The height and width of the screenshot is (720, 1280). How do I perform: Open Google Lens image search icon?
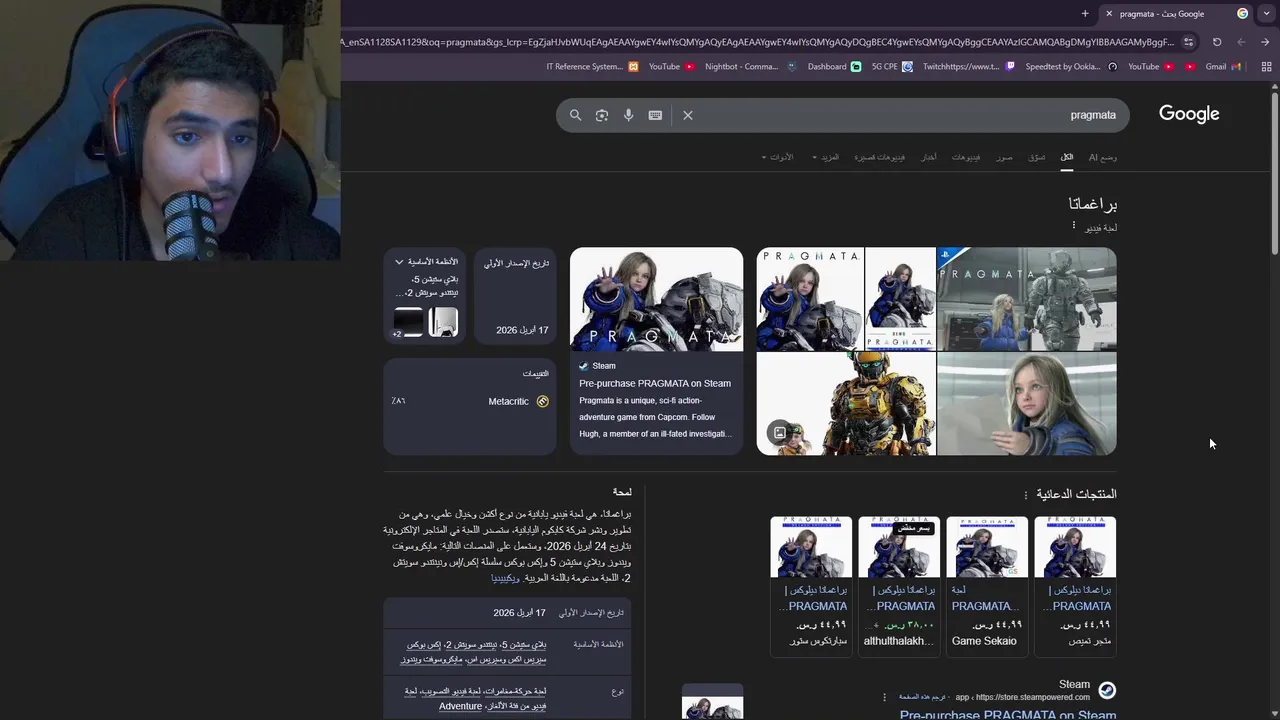click(602, 115)
